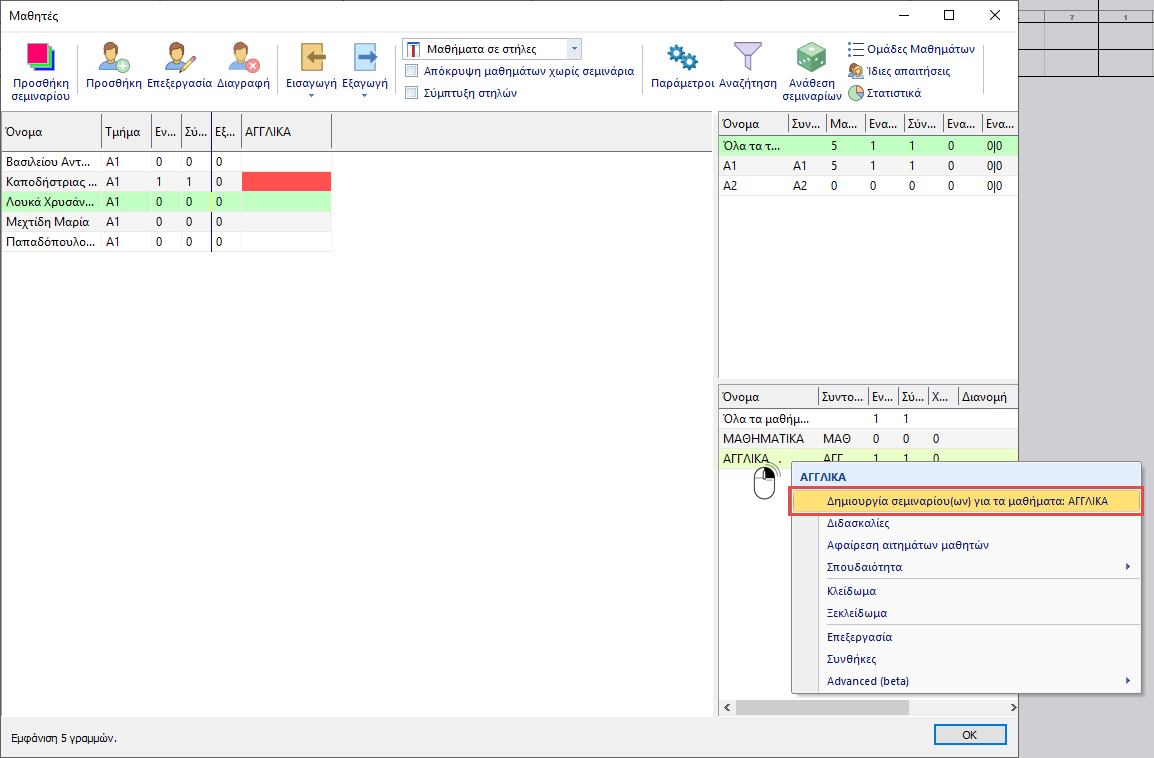Choose Δημιουργία σεμιναρίου(ων) context menu entry
The width and height of the screenshot is (1154, 758).
point(966,500)
